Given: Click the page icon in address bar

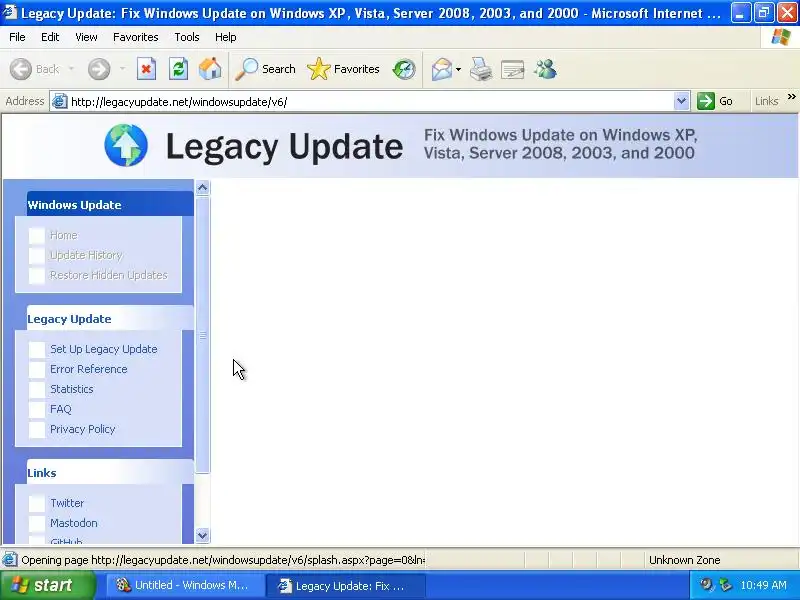Looking at the screenshot, I should point(60,102).
